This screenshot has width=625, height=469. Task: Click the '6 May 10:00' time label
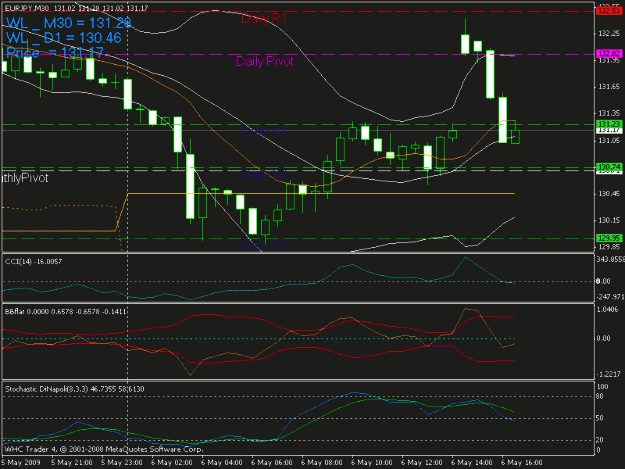371,463
